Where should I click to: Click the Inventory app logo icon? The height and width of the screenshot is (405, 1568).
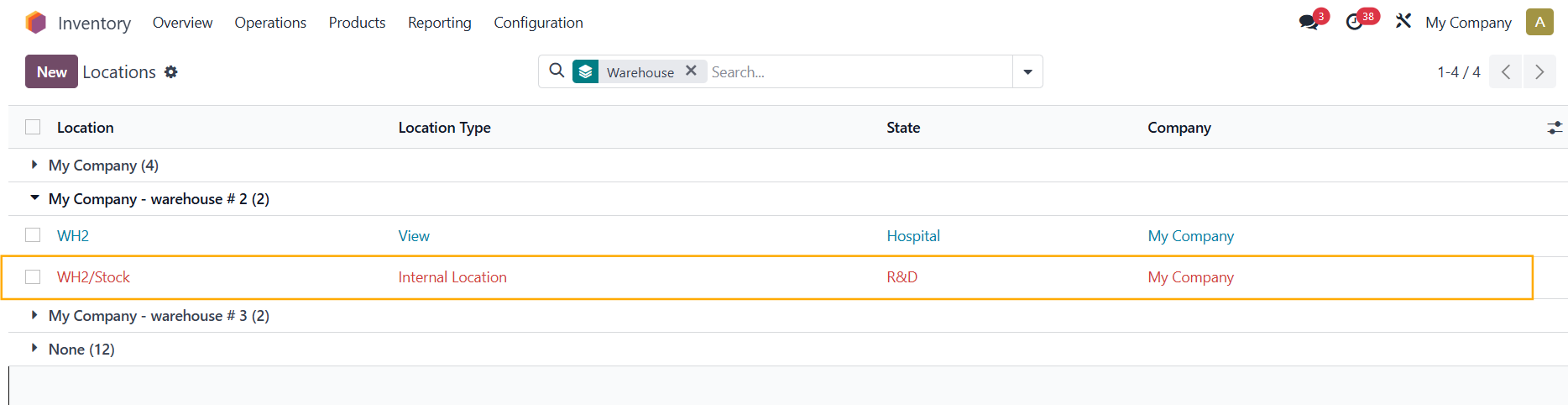[36, 23]
